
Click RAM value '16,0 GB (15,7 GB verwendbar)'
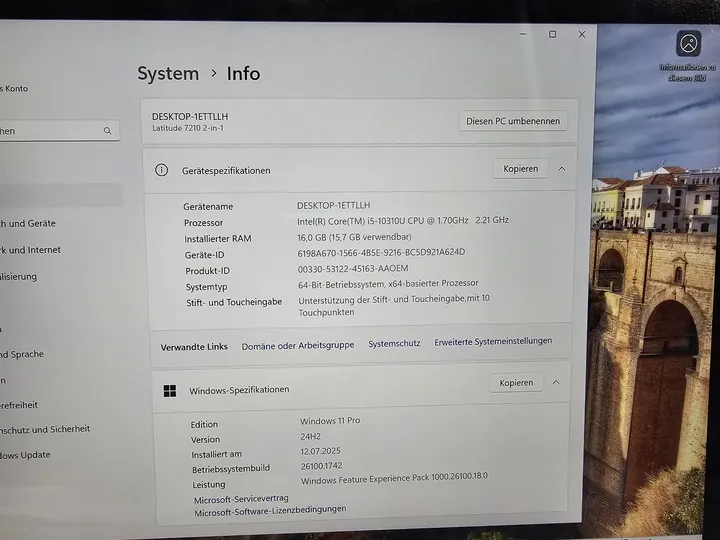[354, 237]
